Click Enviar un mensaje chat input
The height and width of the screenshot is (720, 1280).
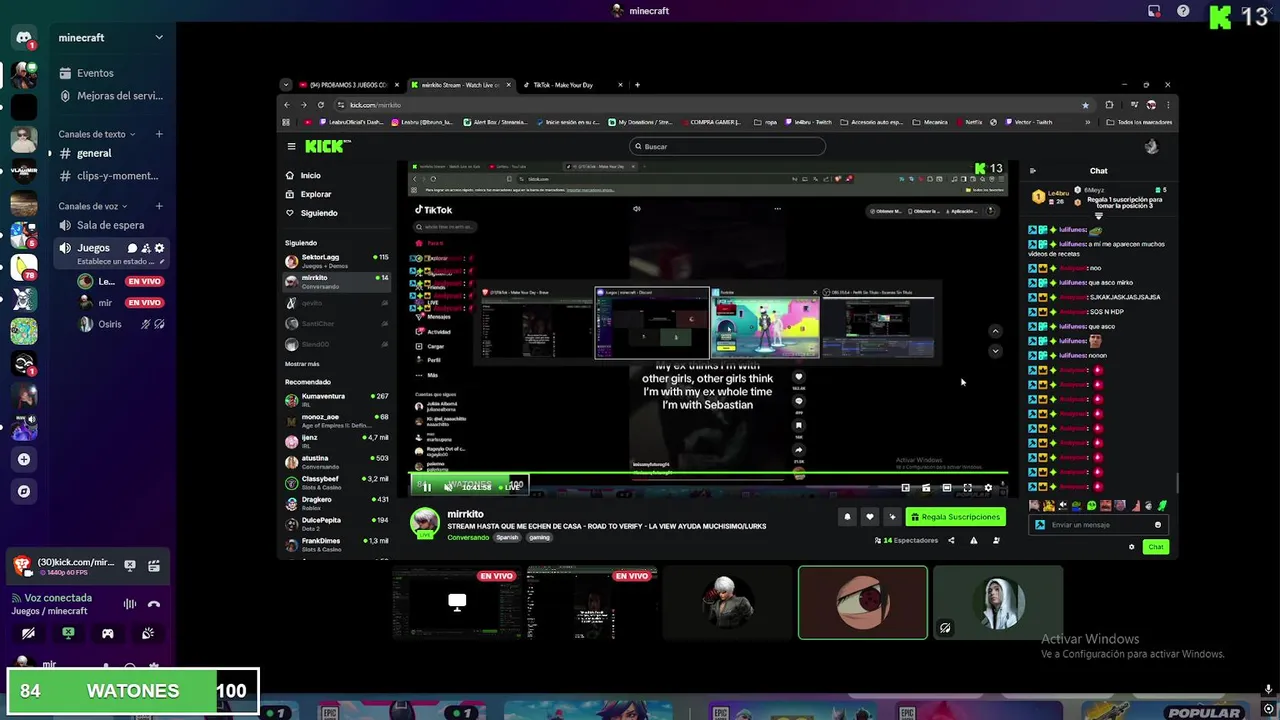coord(1098,524)
